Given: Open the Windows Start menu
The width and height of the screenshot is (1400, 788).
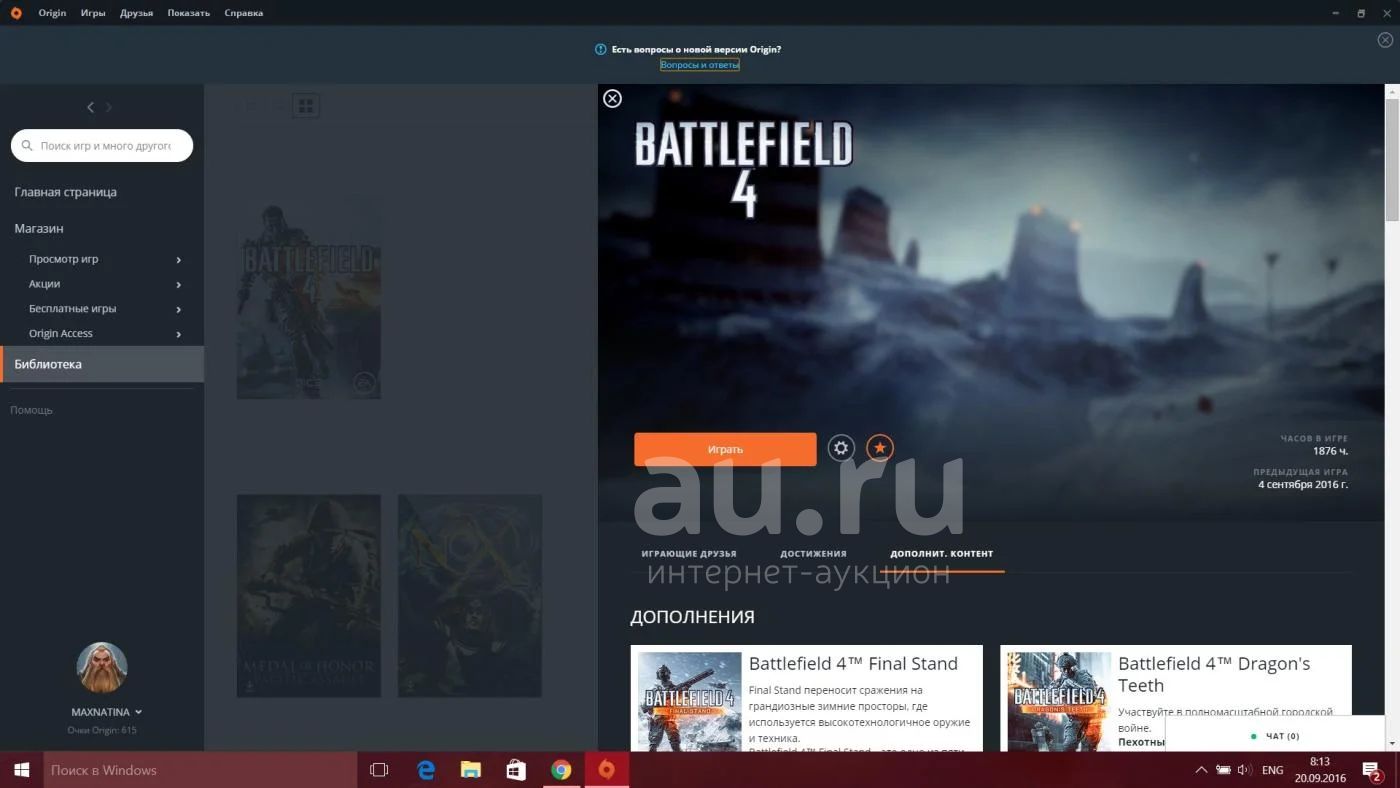Looking at the screenshot, I should [21, 770].
